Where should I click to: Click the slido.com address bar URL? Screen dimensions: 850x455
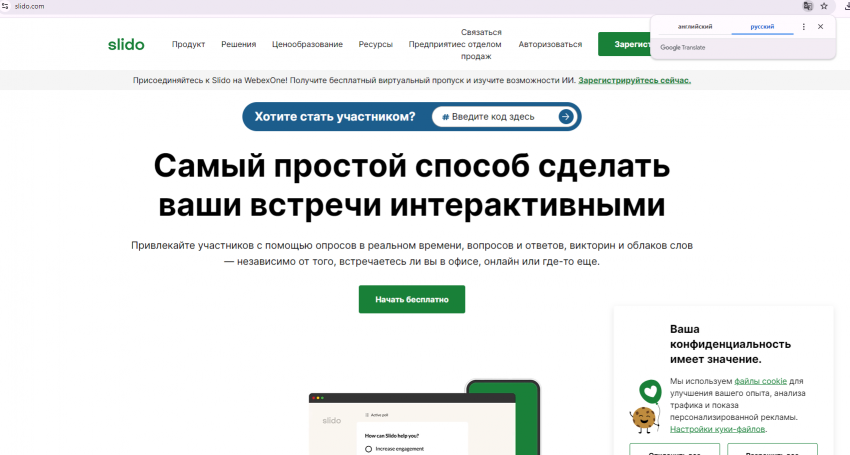30,7
